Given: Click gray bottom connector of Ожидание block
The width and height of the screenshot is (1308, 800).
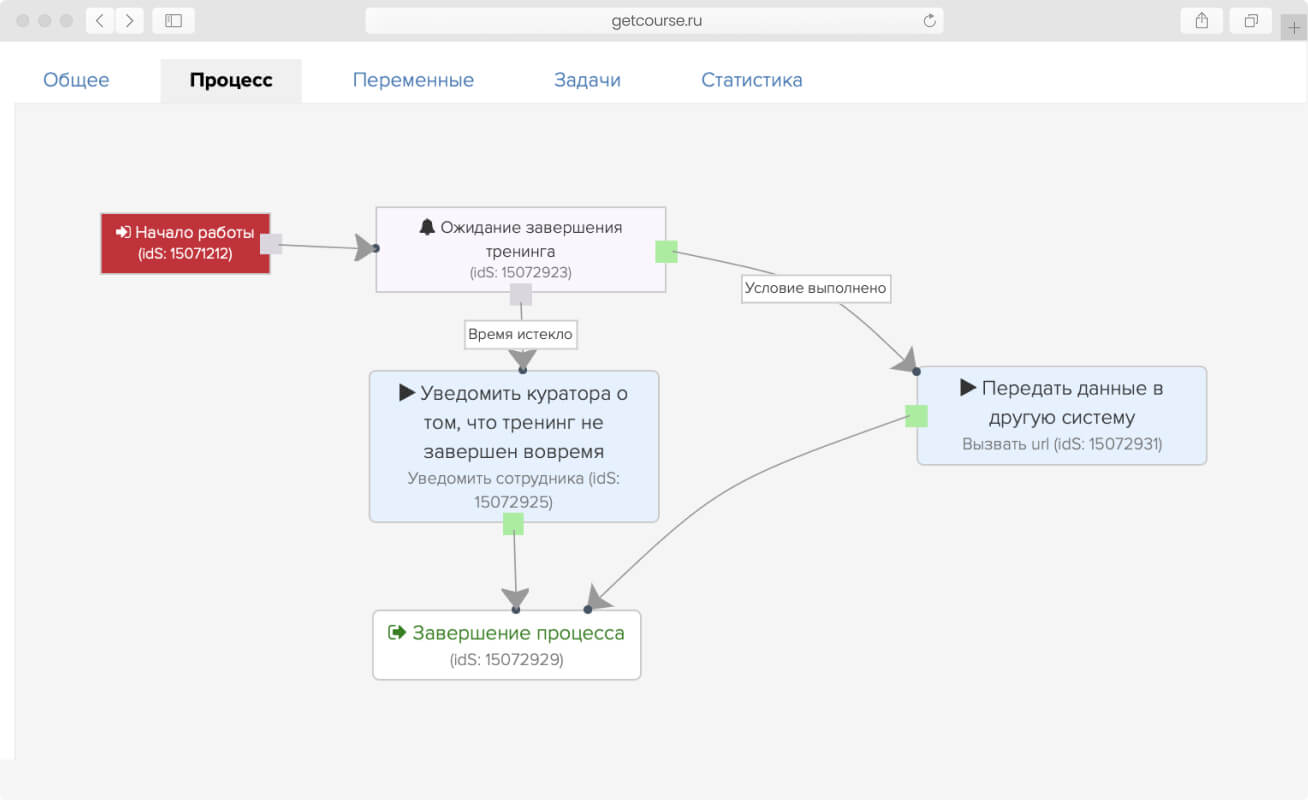Looking at the screenshot, I should pyautogui.click(x=521, y=294).
